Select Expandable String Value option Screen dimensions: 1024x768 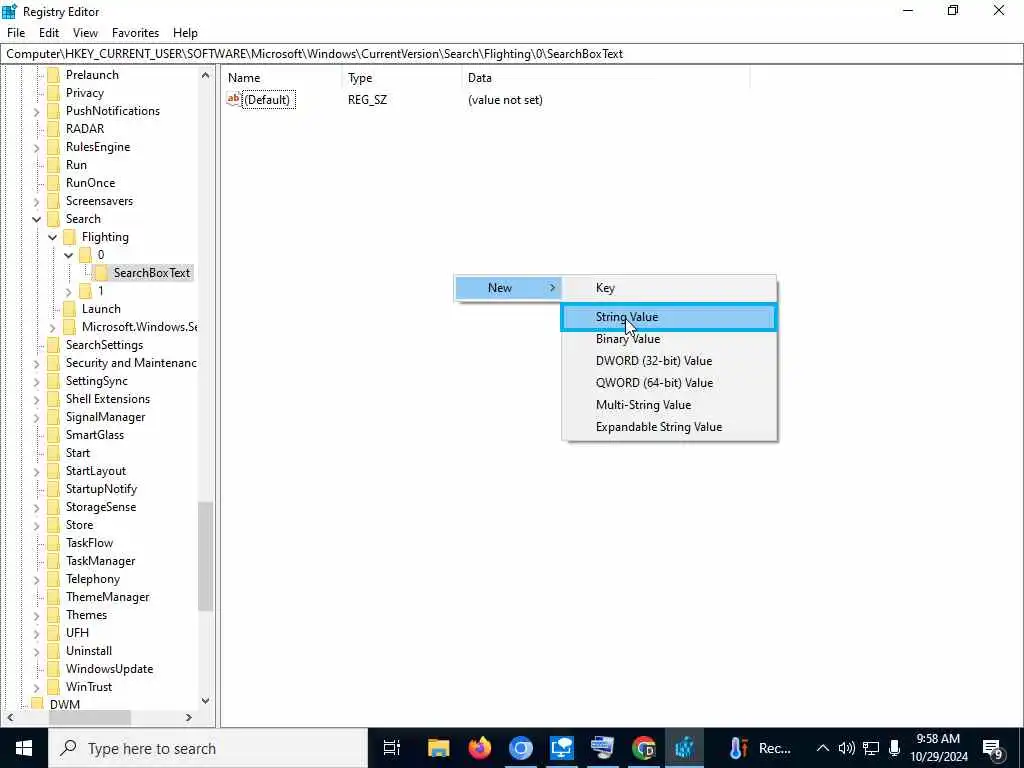tap(669, 427)
